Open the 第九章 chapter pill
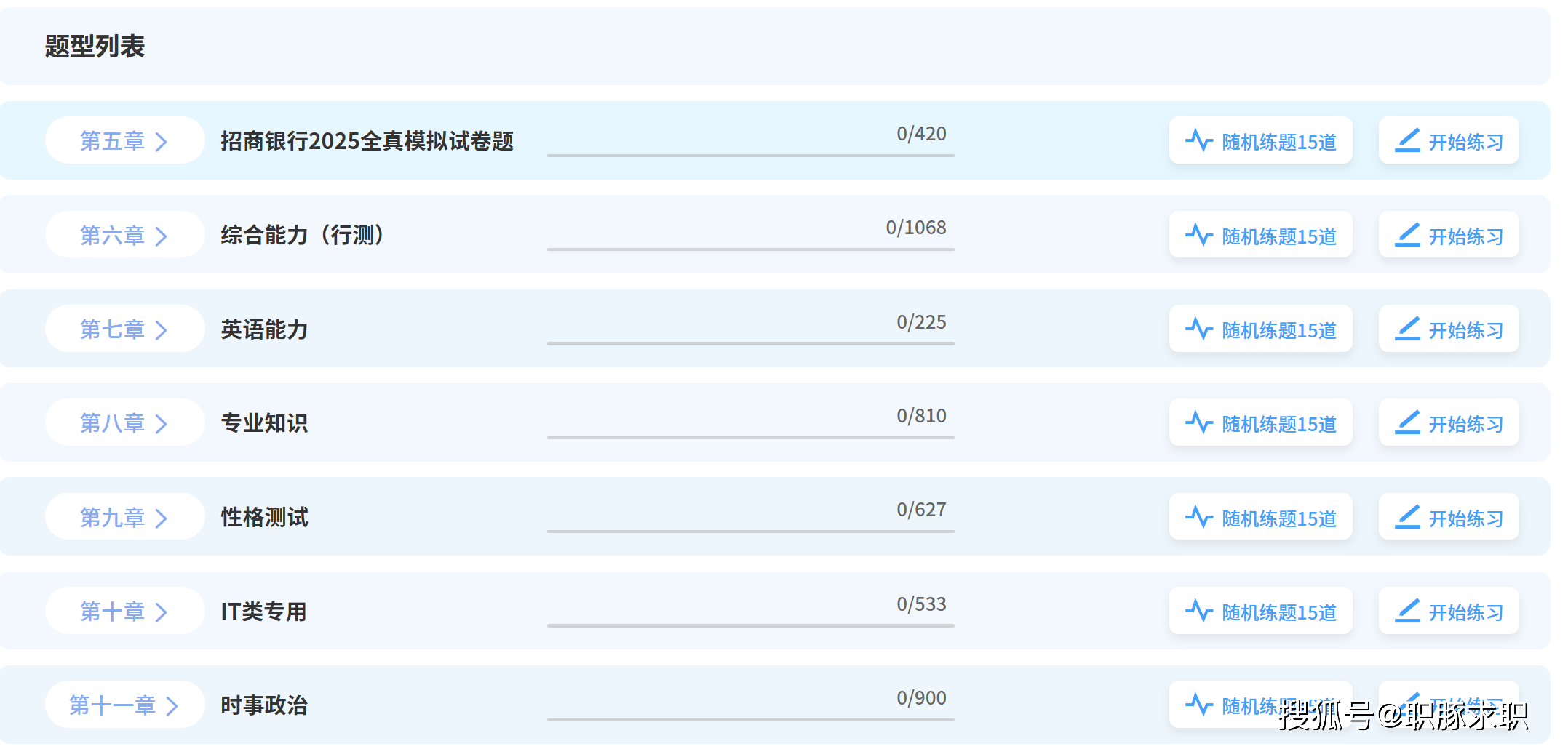1568x749 pixels. [124, 517]
